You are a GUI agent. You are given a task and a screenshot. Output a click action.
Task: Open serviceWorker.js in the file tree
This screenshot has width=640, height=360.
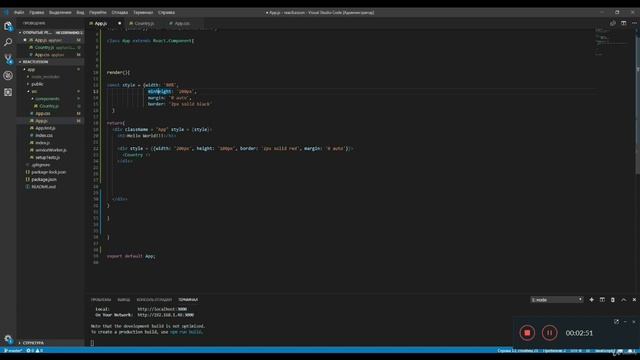(50, 150)
